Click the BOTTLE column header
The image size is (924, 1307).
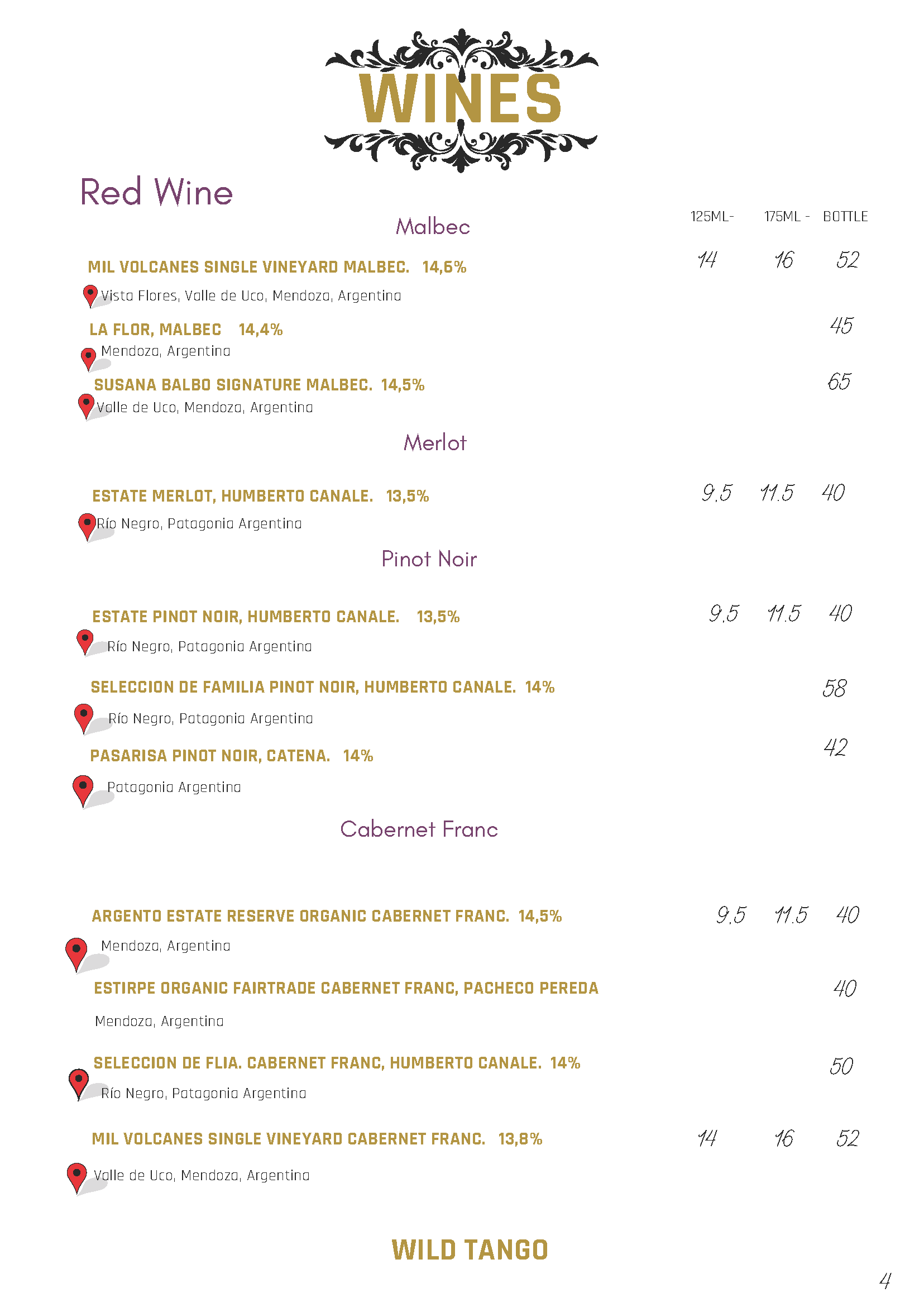[845, 217]
